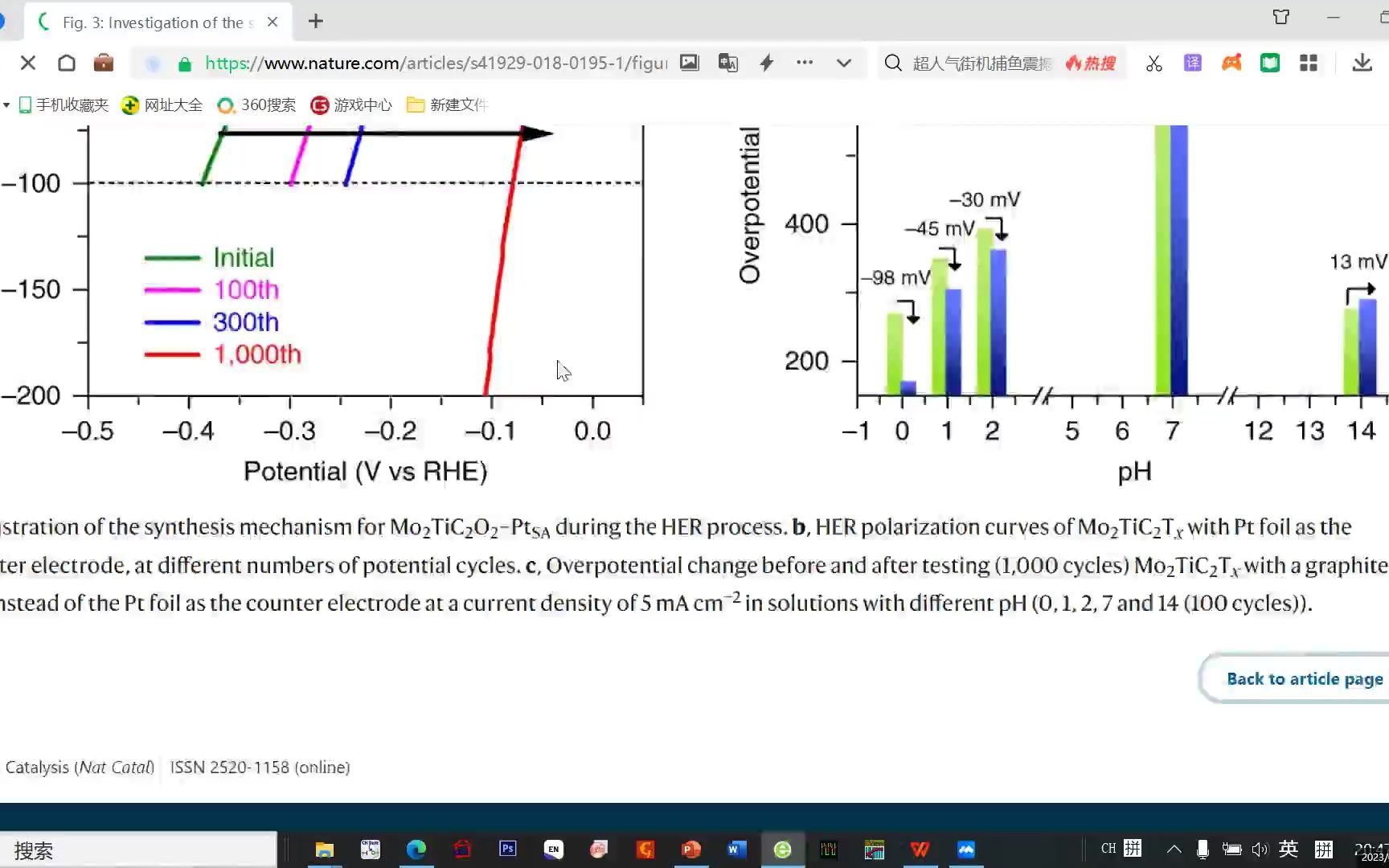The height and width of the screenshot is (868, 1389).
Task: Click the Back to article page button
Action: click(x=1305, y=679)
